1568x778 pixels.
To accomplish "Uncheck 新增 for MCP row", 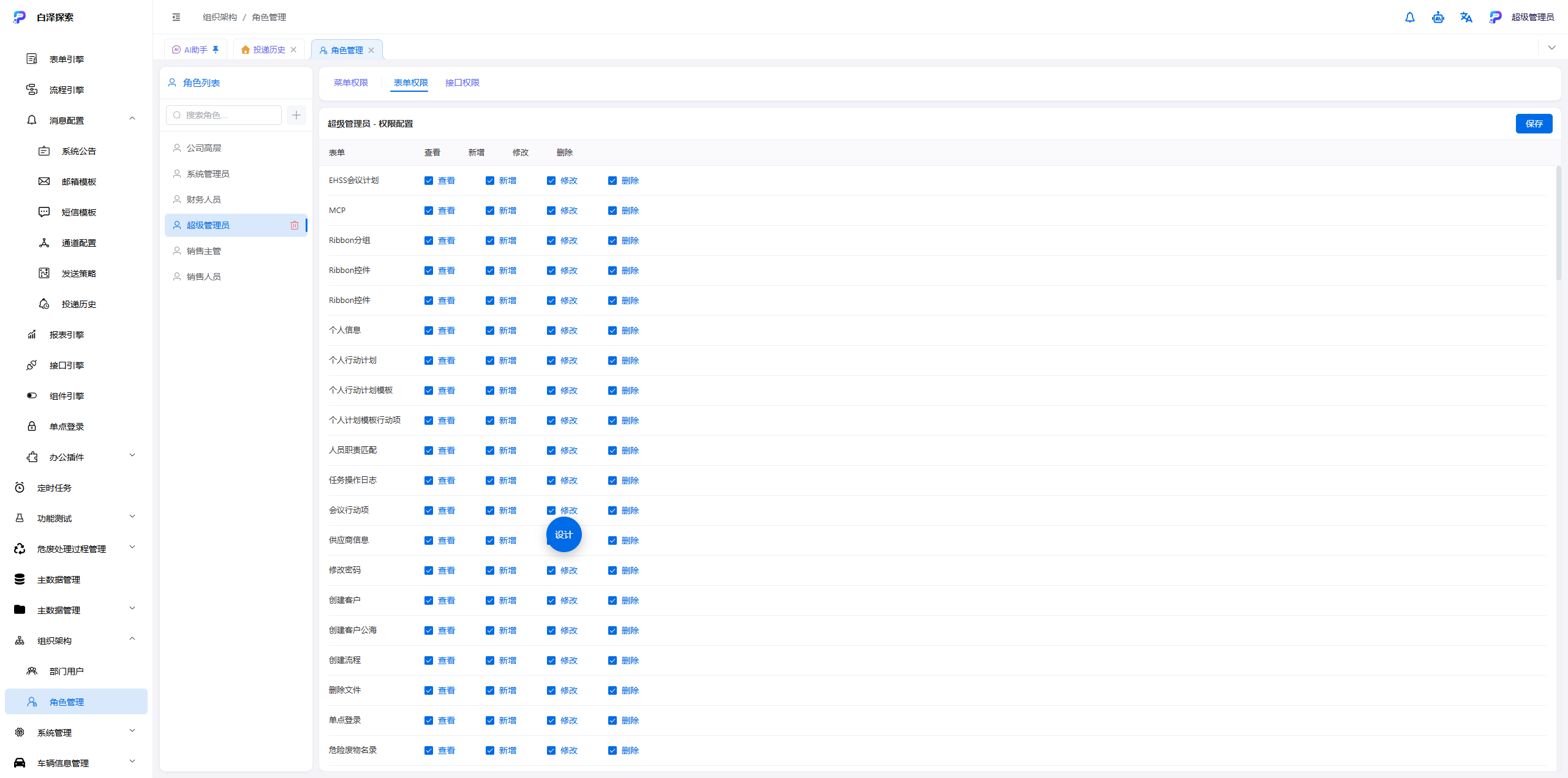I will (490, 211).
